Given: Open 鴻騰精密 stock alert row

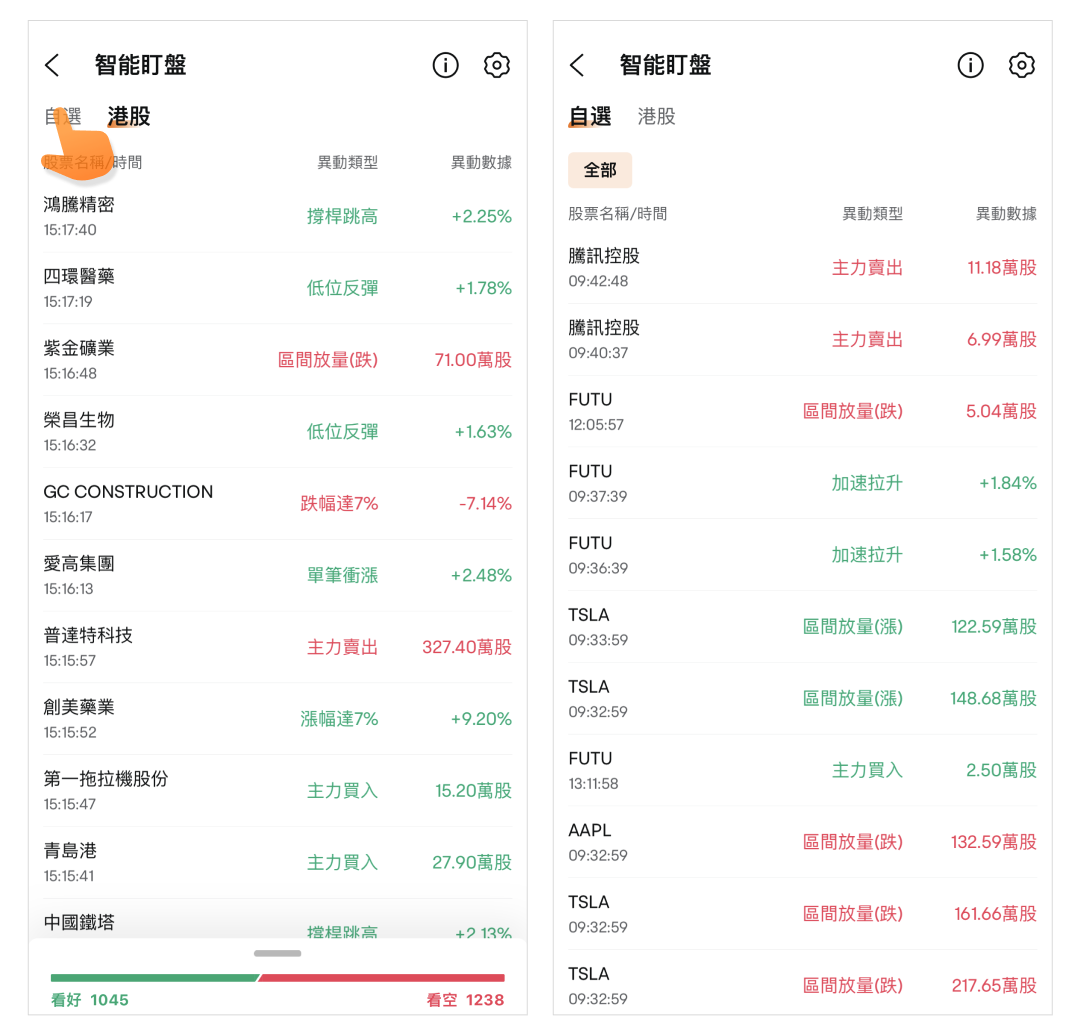Looking at the screenshot, I should click(x=277, y=216).
